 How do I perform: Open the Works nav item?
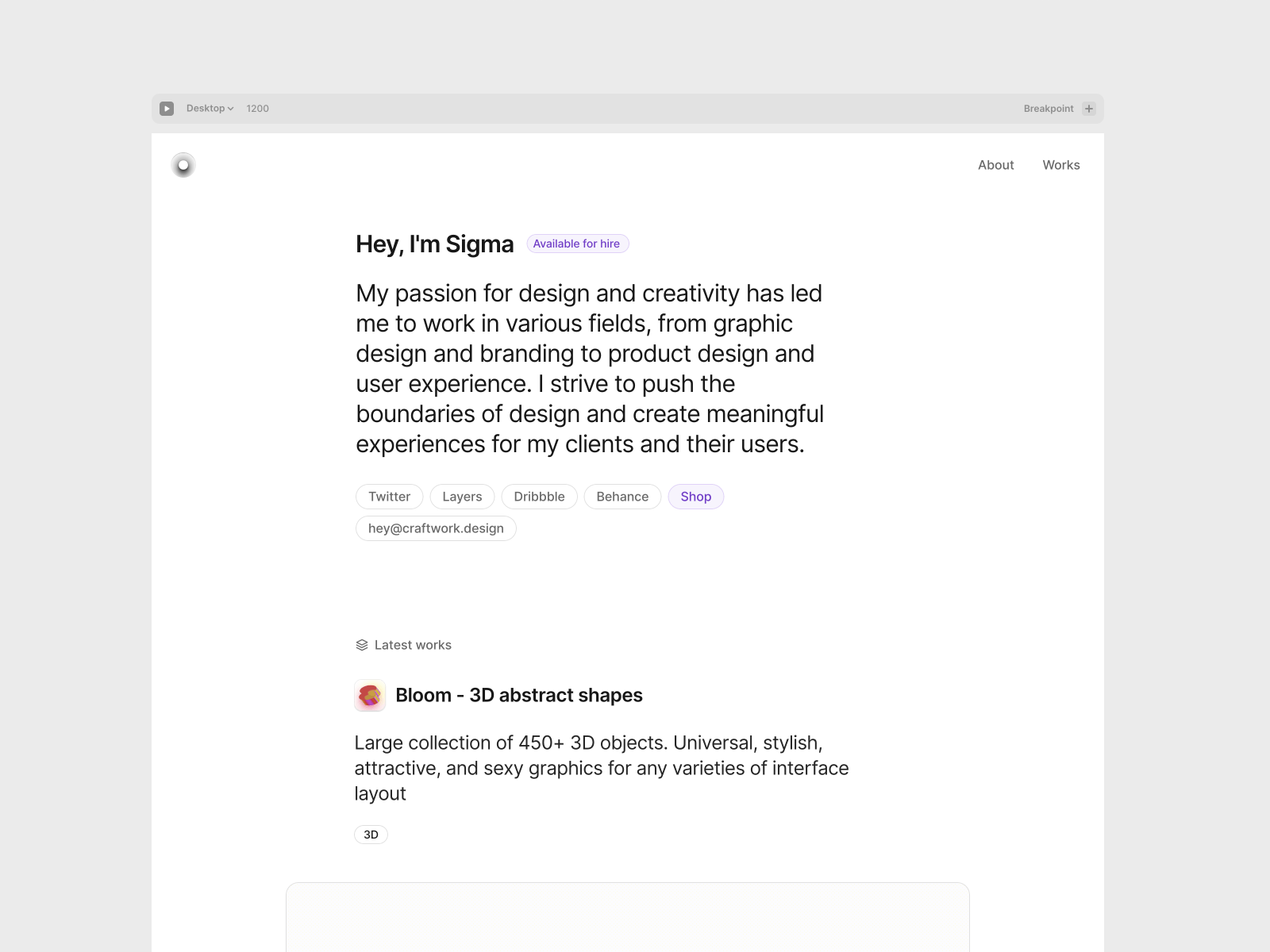pos(1060,165)
